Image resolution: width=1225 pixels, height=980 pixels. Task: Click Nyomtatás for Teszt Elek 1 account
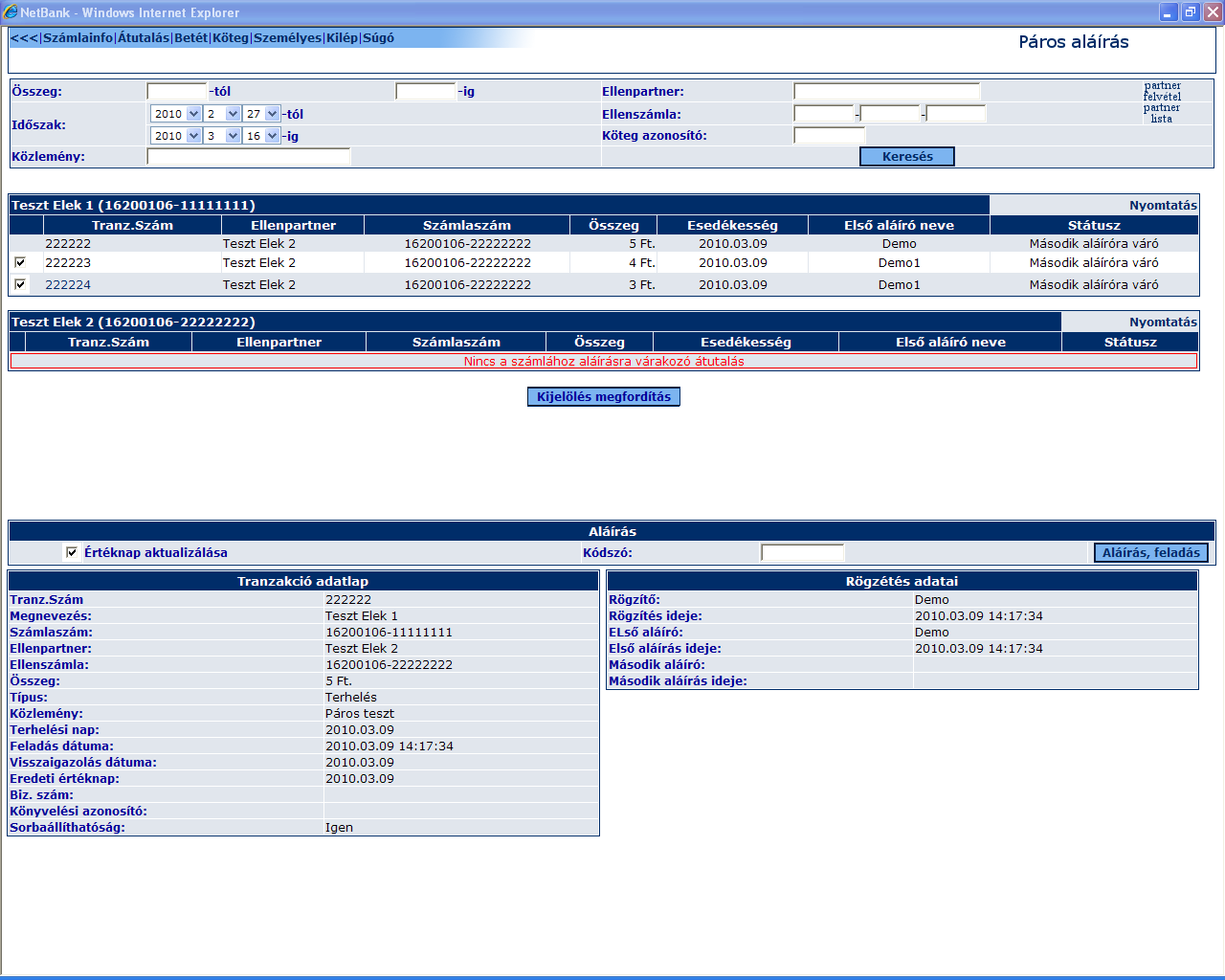[x=1163, y=205]
